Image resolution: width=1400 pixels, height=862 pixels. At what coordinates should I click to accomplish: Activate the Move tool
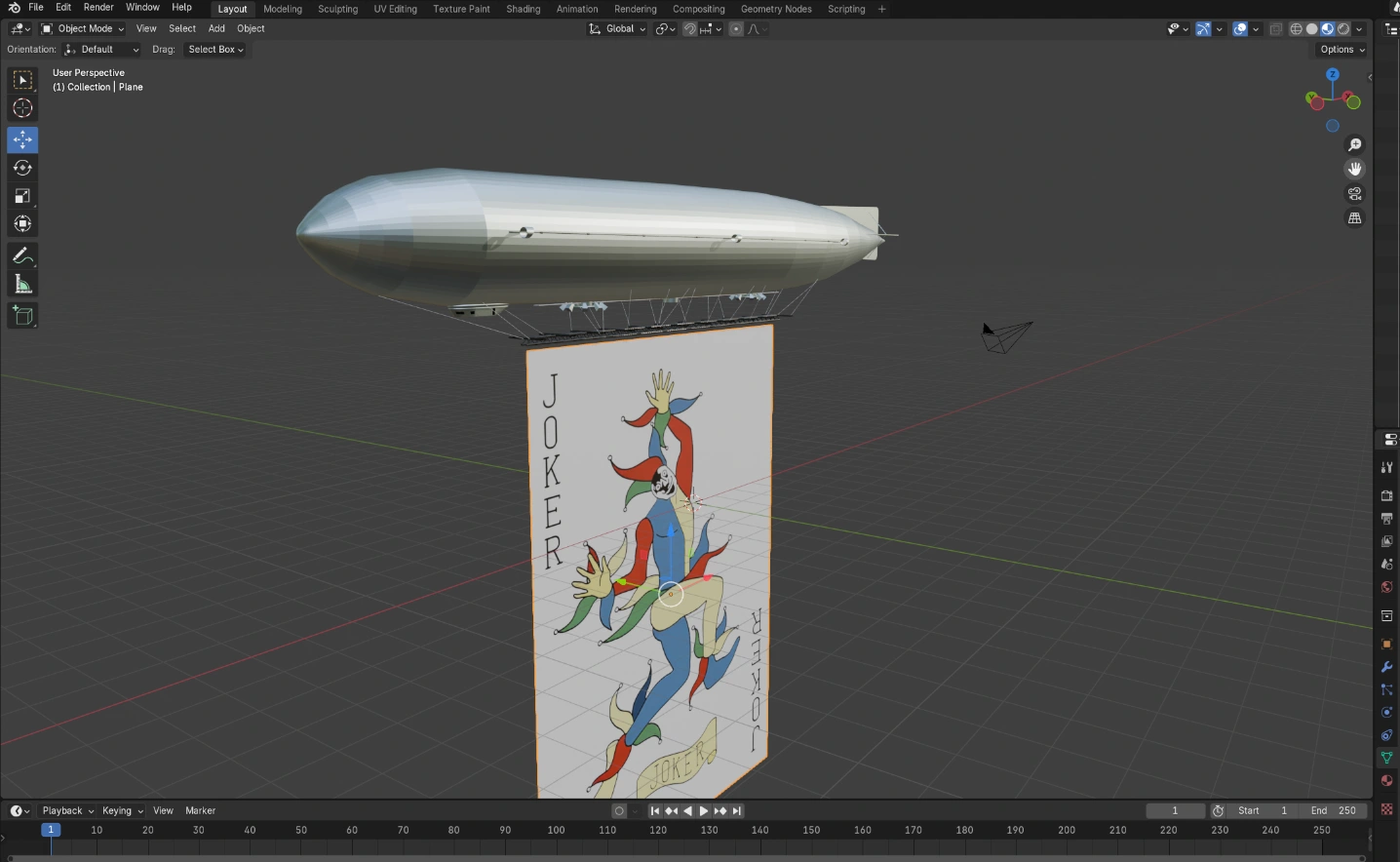click(x=22, y=139)
